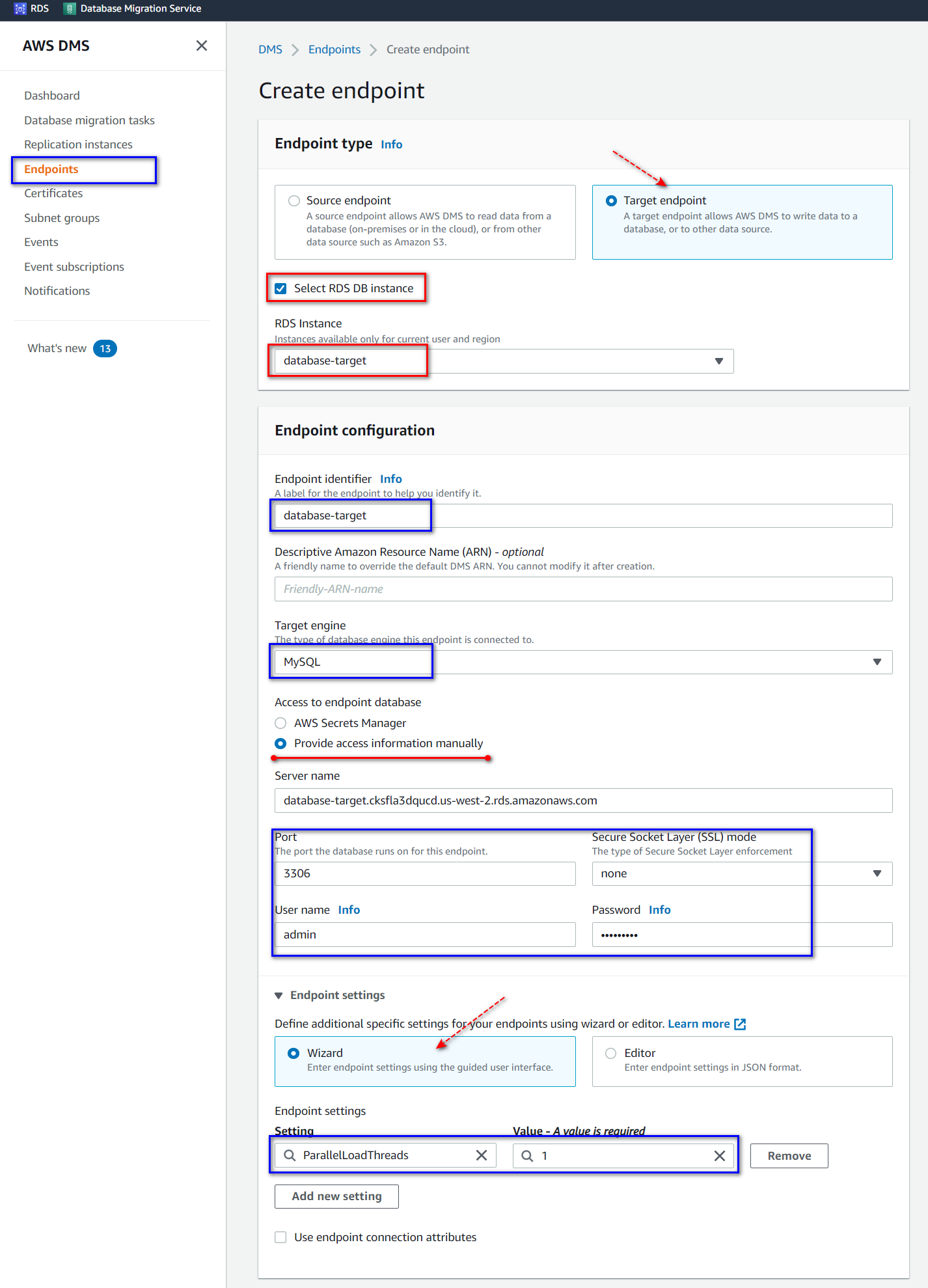
Task: Select Target endpoint radio option
Action: click(611, 200)
